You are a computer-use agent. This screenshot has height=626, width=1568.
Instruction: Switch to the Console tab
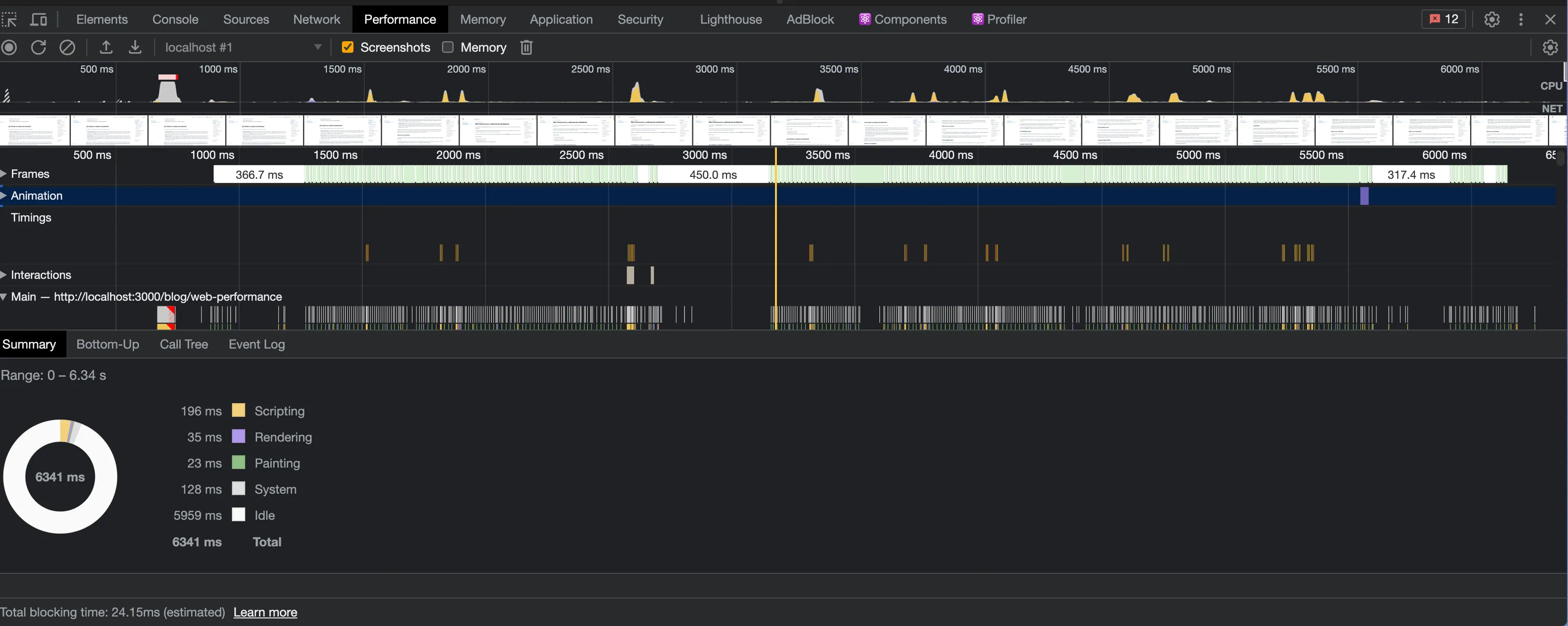175,19
